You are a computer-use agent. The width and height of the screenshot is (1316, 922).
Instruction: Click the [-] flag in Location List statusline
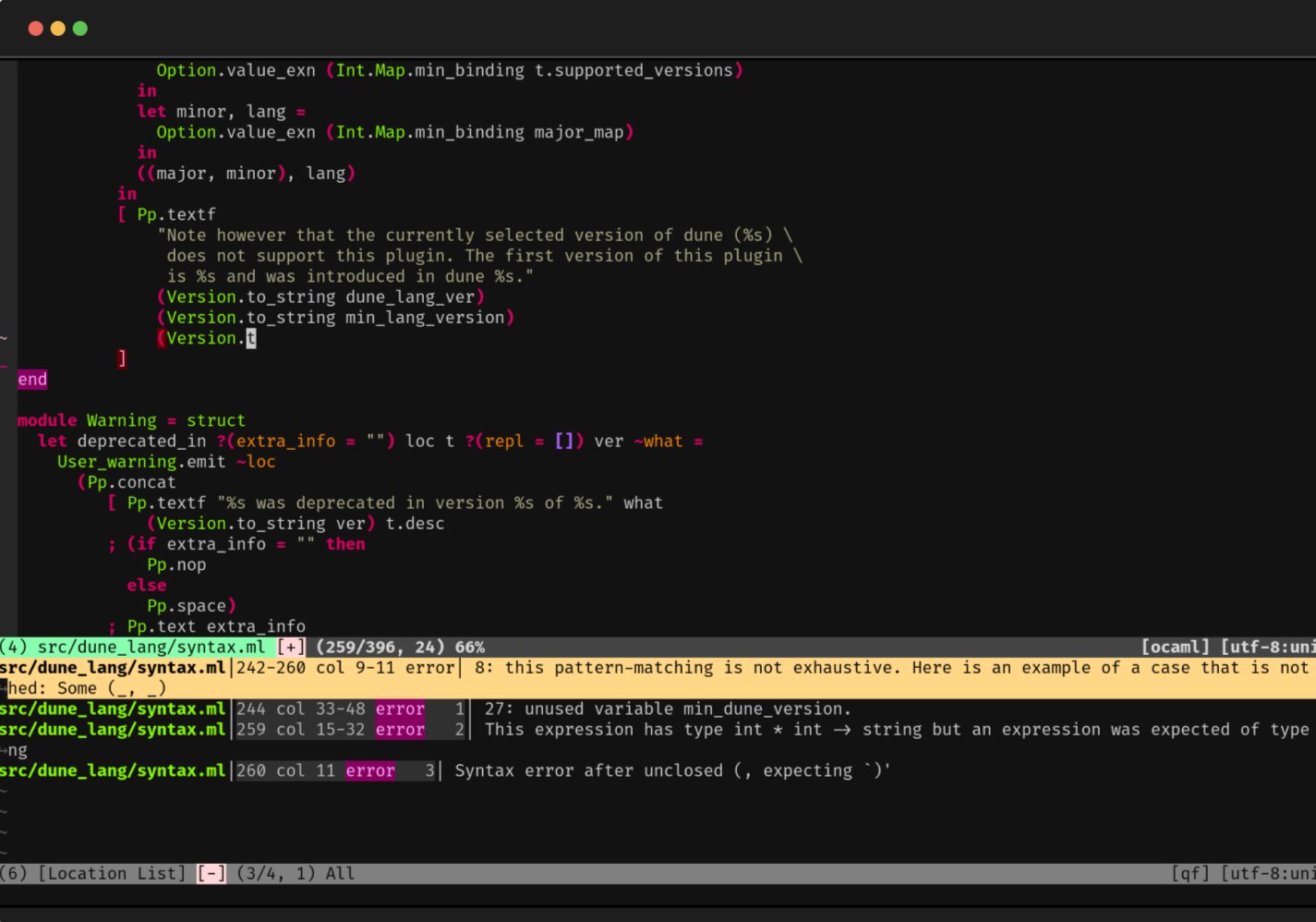click(211, 874)
